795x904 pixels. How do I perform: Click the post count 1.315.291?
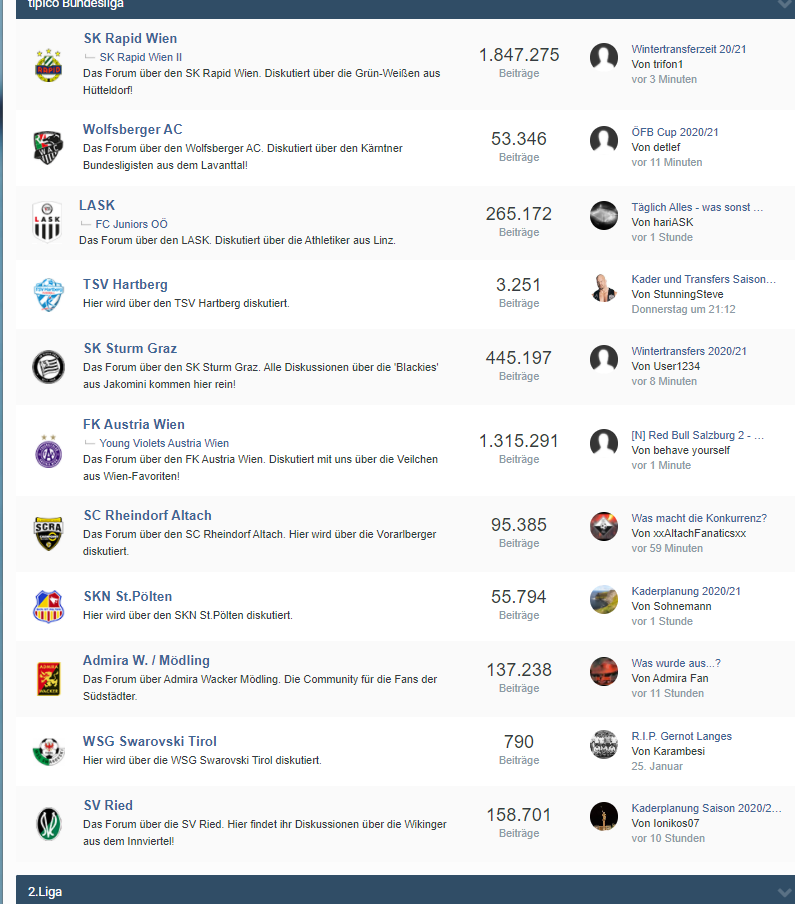tap(519, 441)
